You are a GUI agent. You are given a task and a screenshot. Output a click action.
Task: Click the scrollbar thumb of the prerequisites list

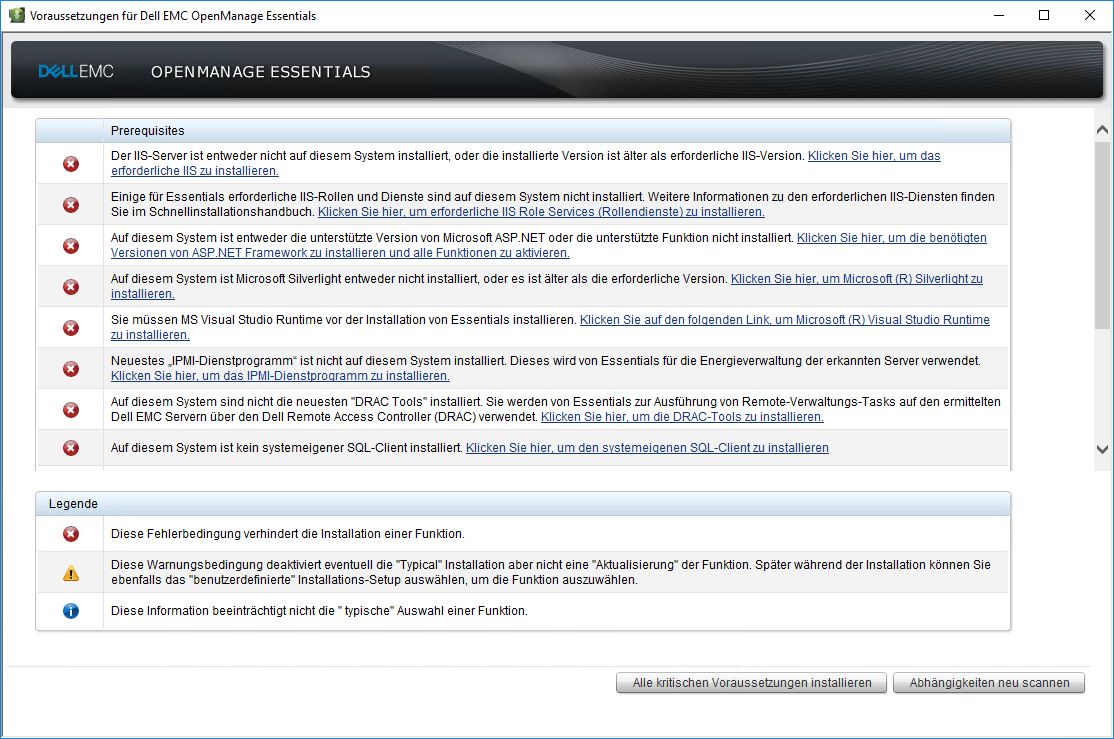1103,236
